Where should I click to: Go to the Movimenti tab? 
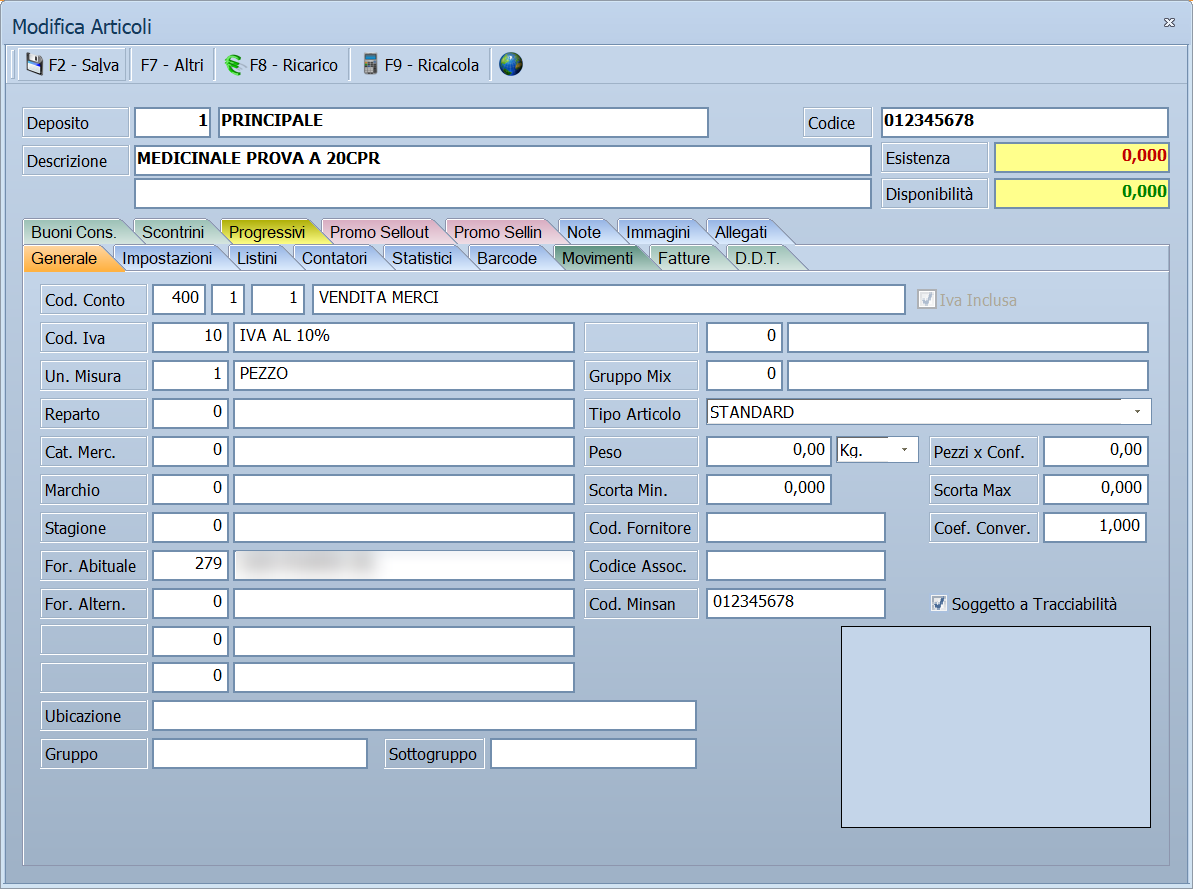(x=597, y=258)
